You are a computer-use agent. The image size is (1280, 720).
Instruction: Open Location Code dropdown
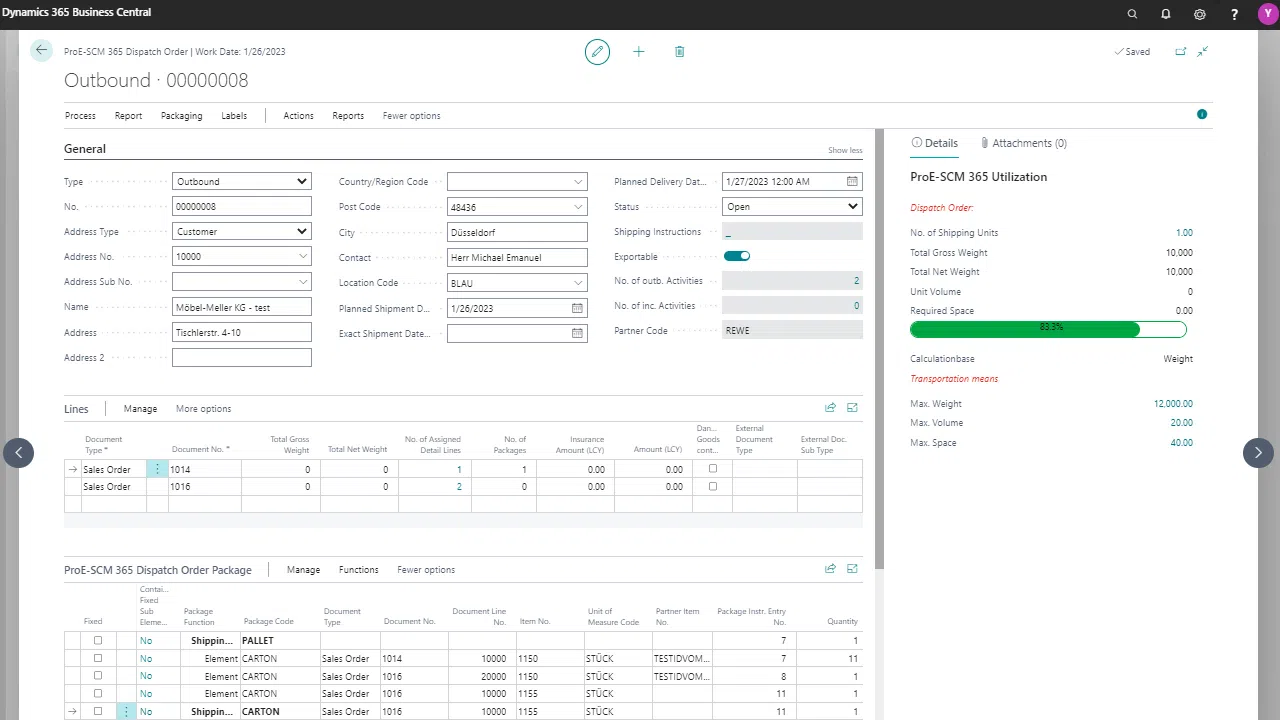point(578,283)
